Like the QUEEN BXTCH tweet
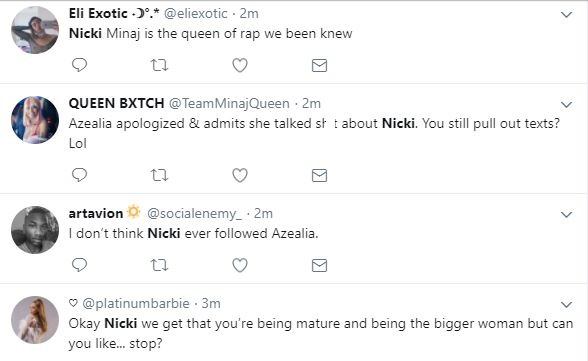The width and height of the screenshot is (588, 361). coord(240,175)
